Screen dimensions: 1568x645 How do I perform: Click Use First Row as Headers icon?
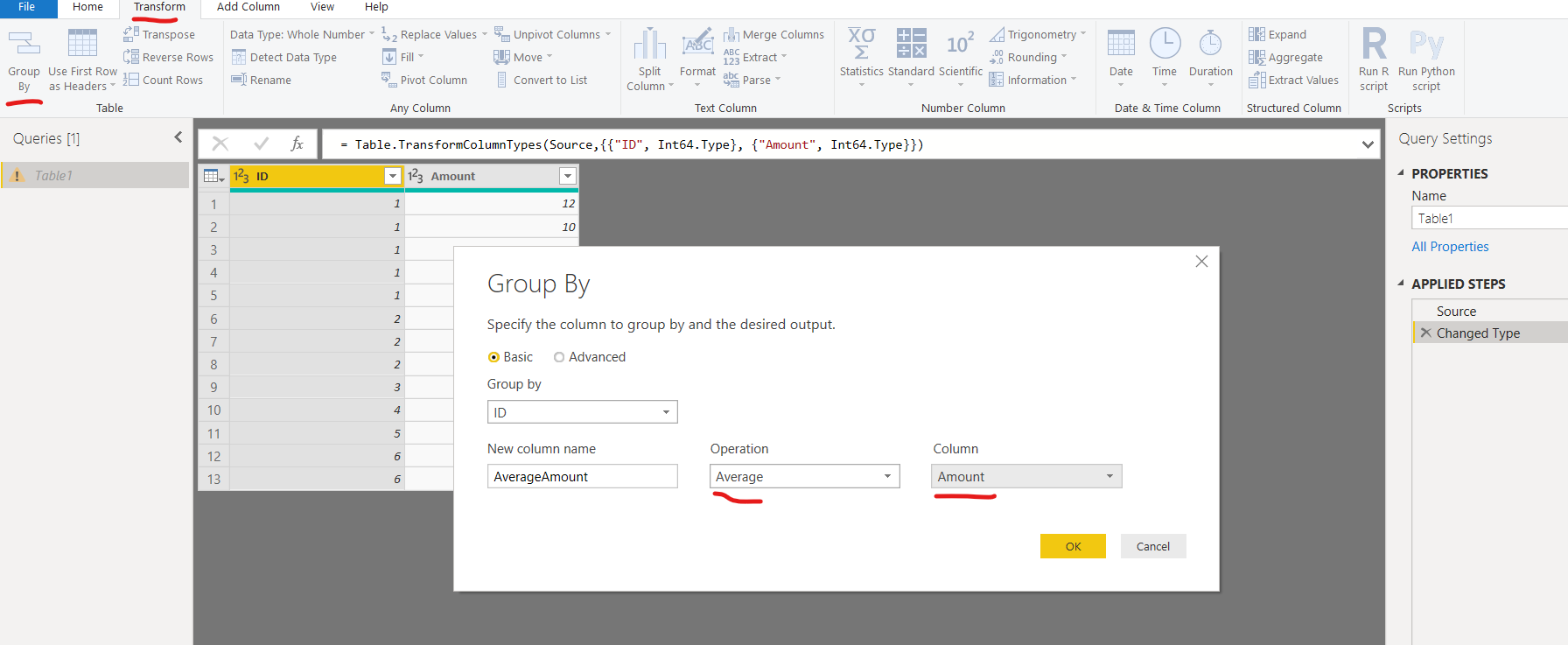point(82,43)
